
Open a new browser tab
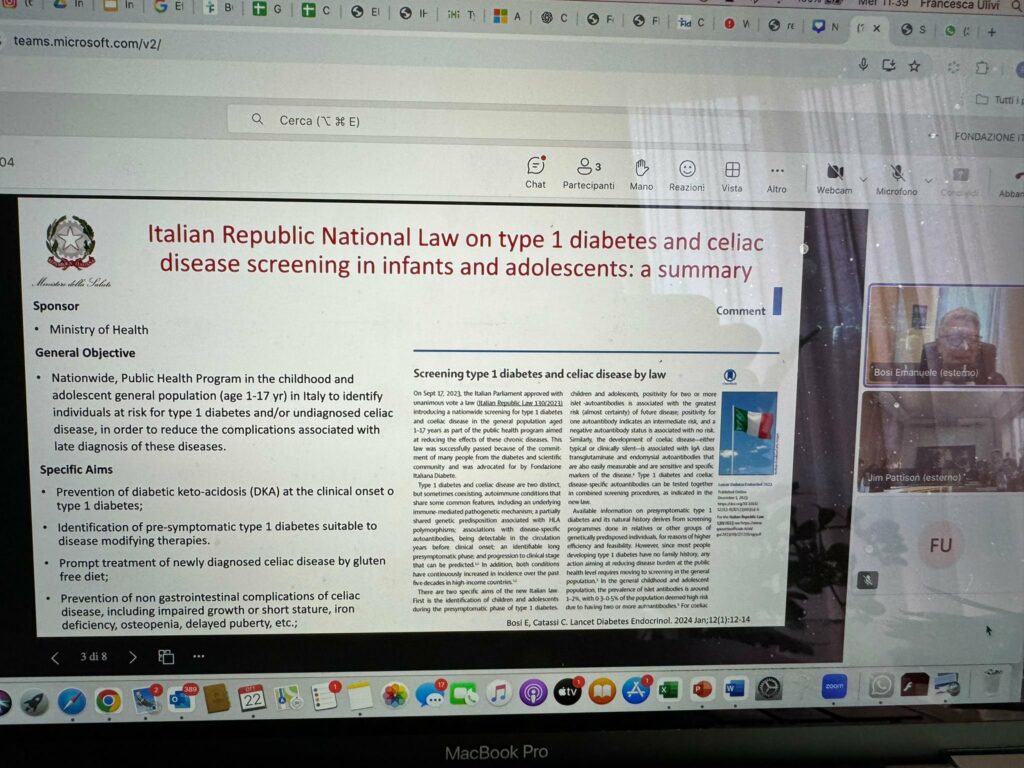pyautogui.click(x=992, y=31)
